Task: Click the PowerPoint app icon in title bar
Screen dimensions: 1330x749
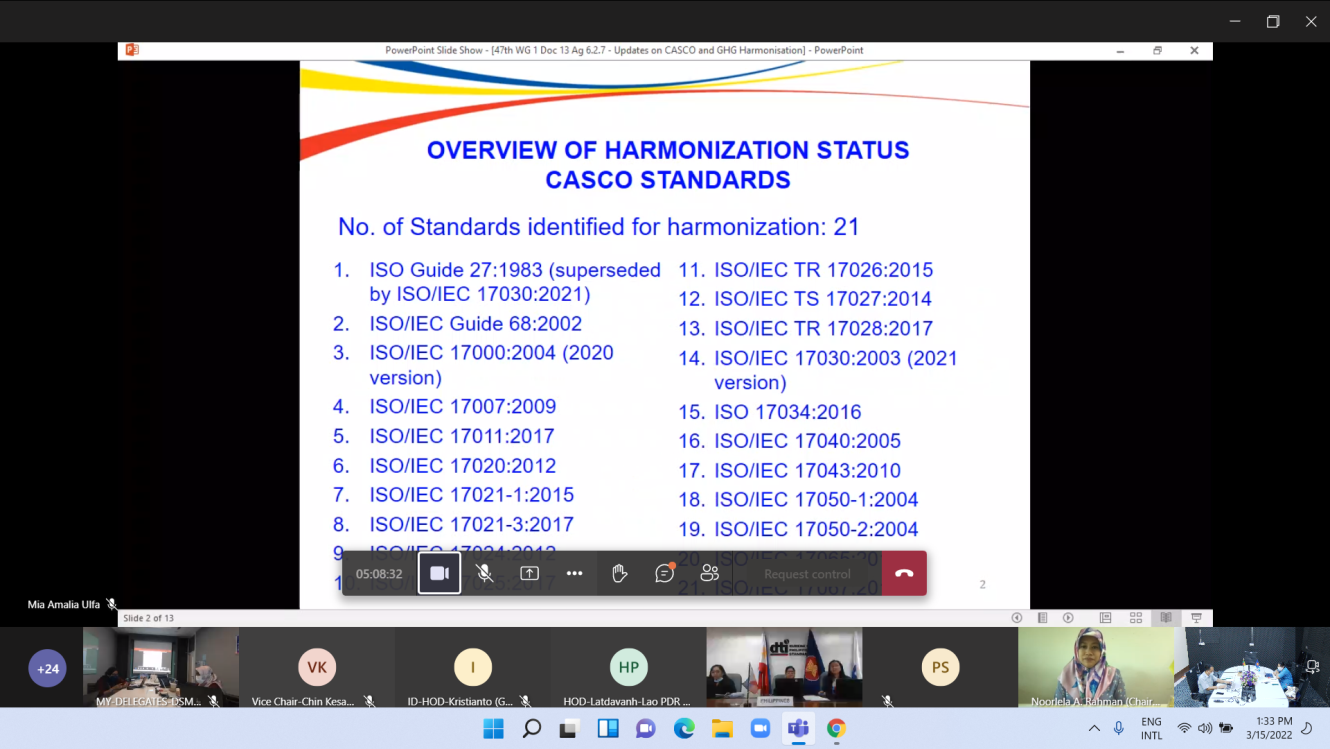Action: point(131,50)
